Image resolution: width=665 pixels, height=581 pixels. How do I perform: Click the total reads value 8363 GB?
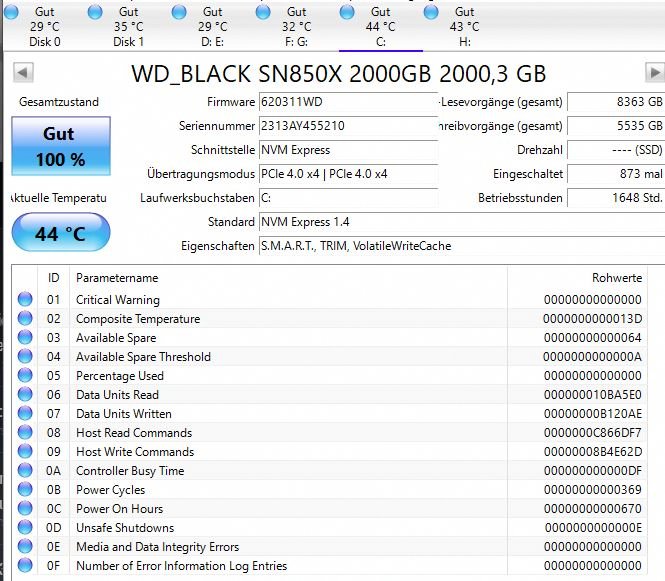point(616,102)
